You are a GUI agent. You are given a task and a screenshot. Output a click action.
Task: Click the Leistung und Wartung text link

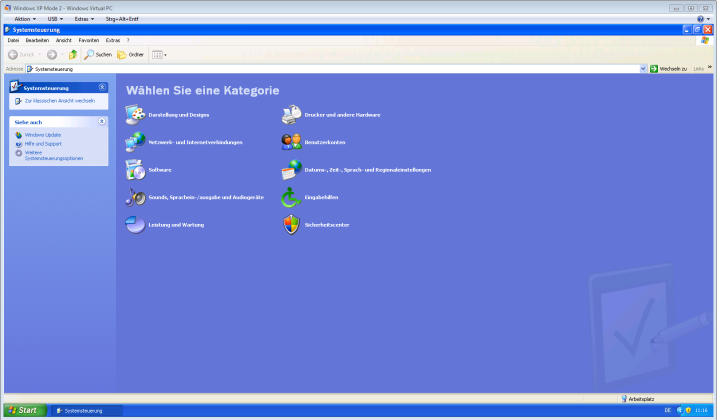tap(177, 225)
